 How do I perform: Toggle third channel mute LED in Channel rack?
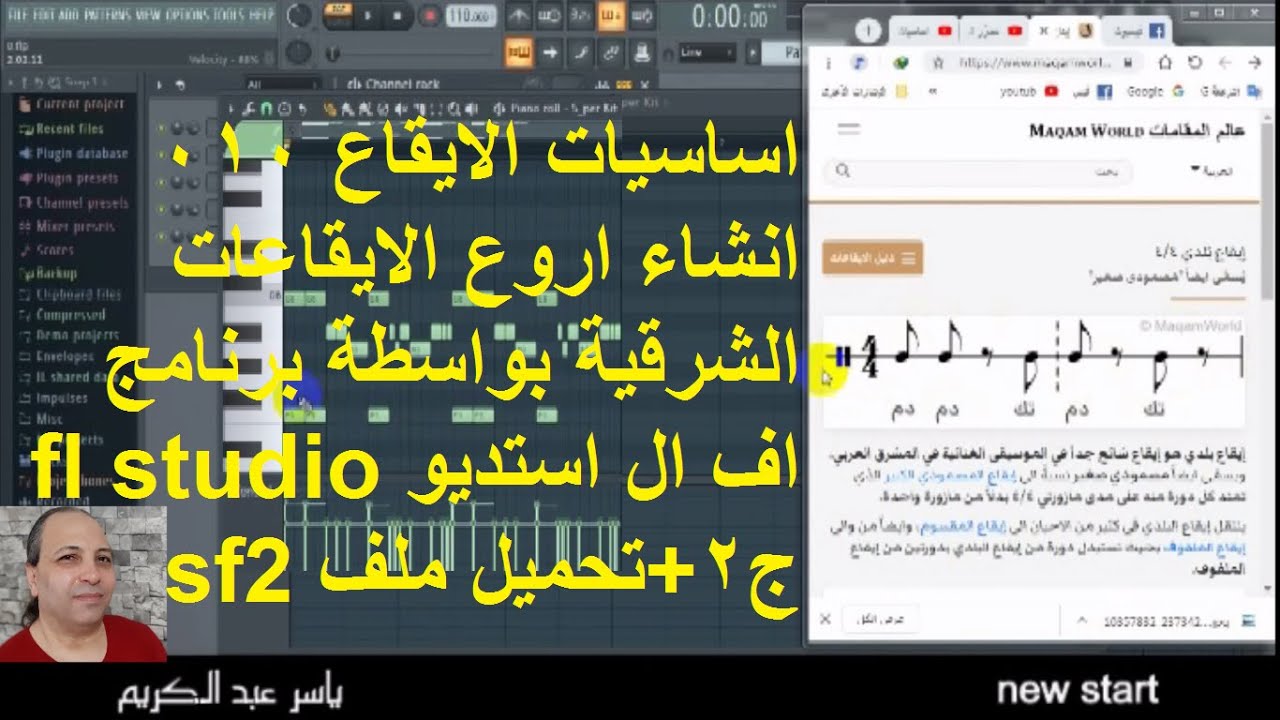pos(160,183)
